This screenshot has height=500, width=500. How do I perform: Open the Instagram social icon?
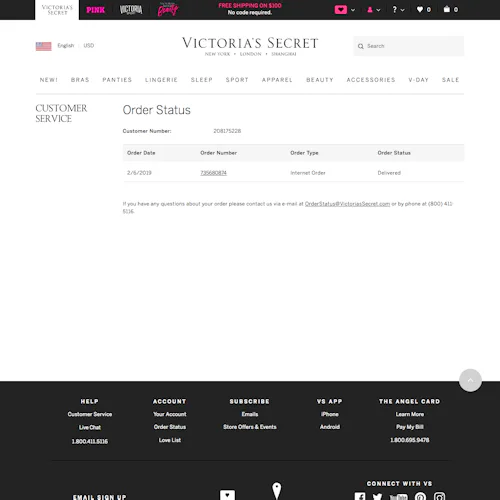(440, 496)
